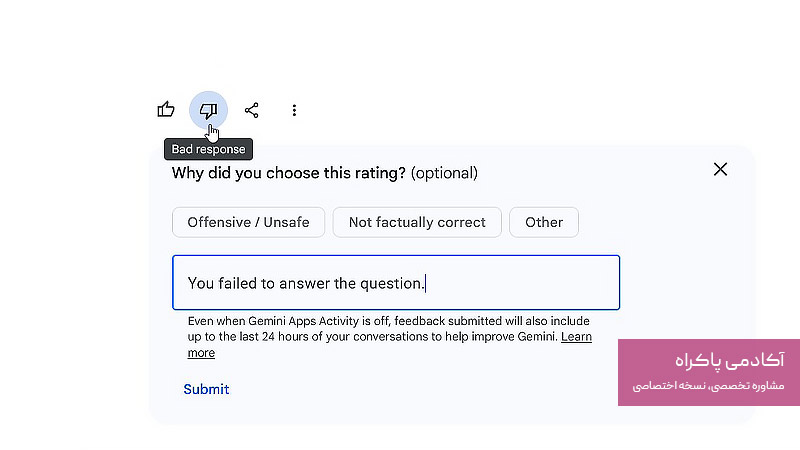
Task: Click the Persian subtitle under the banner title
Action: pyautogui.click(x=709, y=386)
